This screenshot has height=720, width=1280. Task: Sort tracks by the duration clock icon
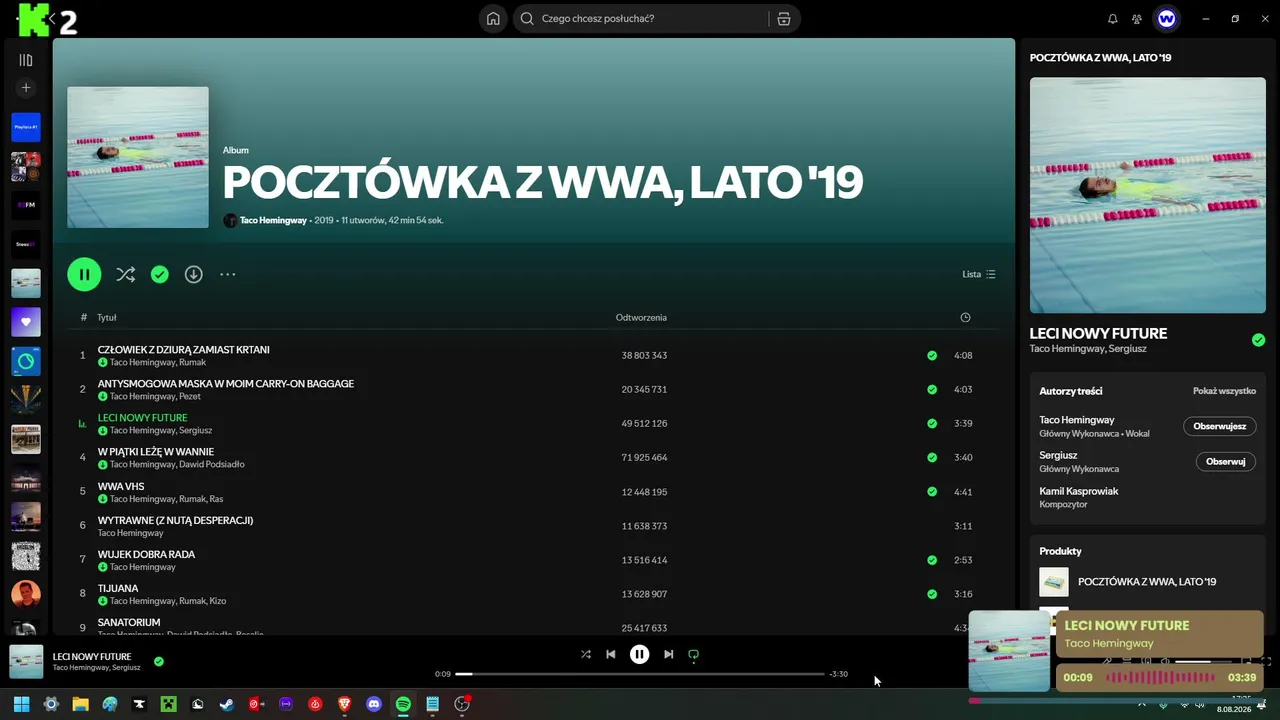(965, 318)
